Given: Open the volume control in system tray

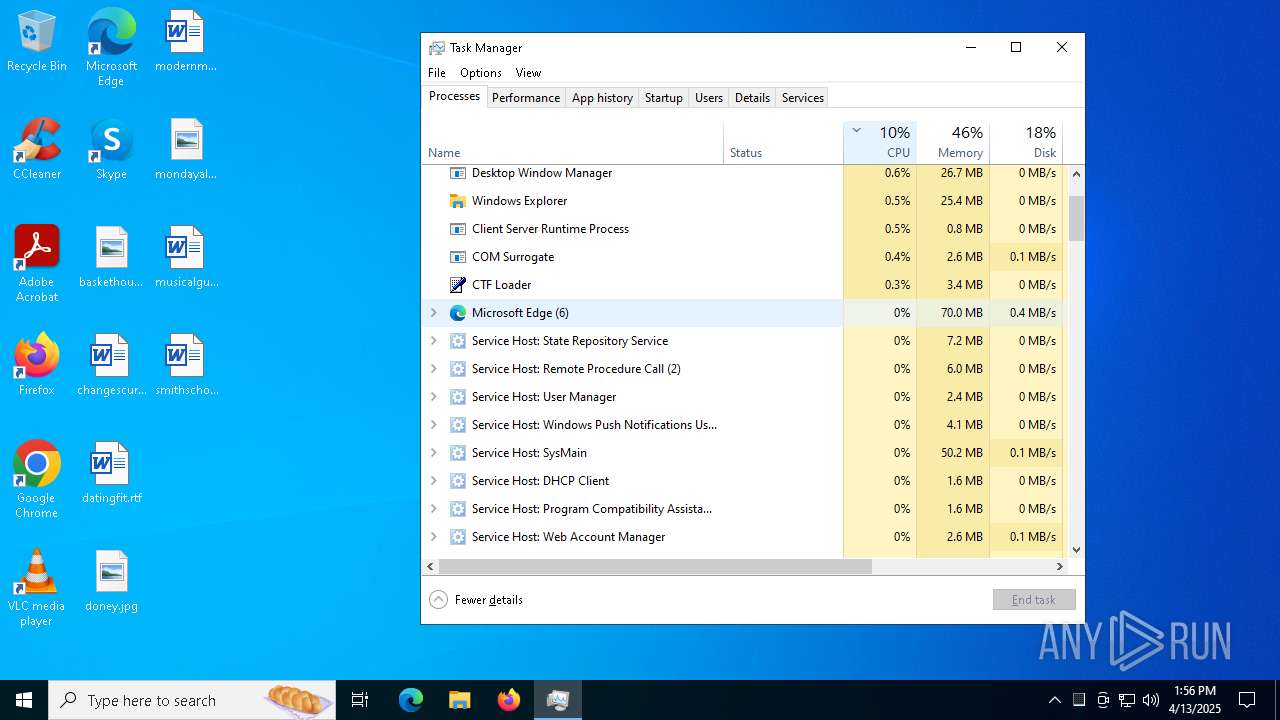Looking at the screenshot, I should pyautogui.click(x=1151, y=700).
